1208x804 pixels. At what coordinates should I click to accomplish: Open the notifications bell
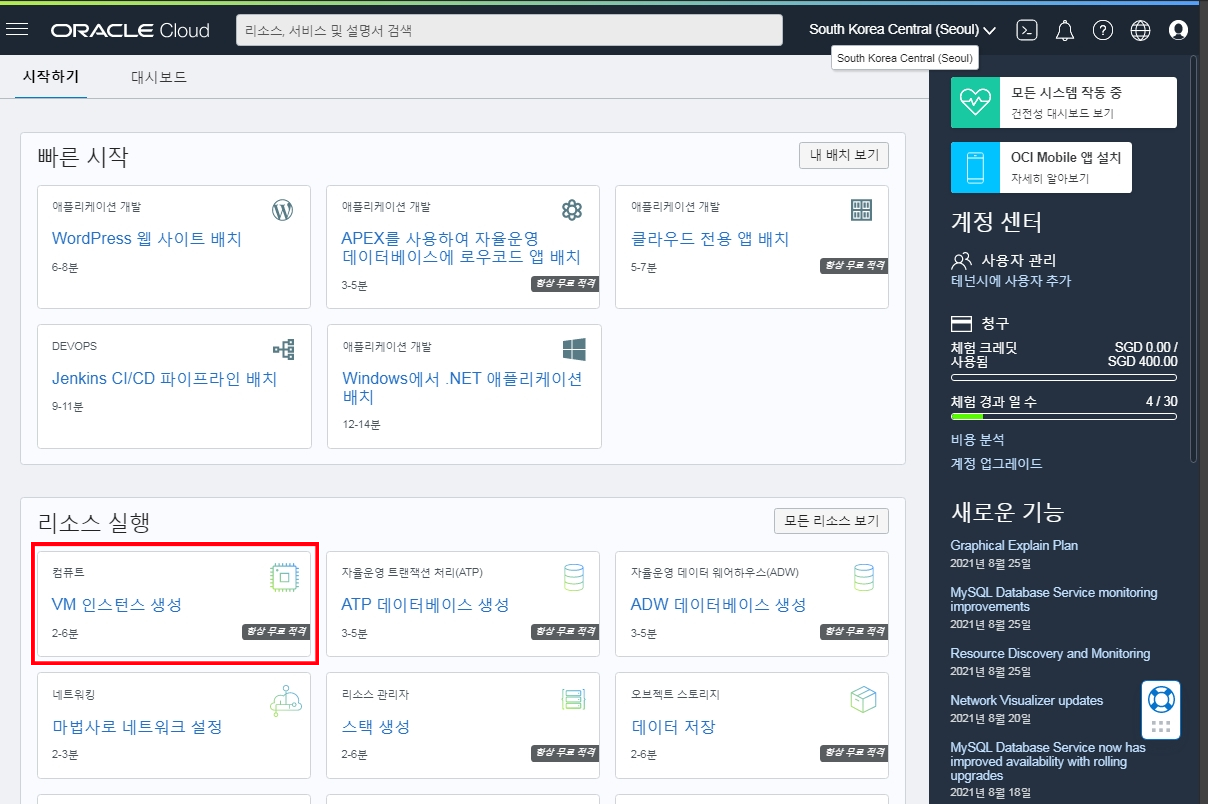tap(1065, 30)
